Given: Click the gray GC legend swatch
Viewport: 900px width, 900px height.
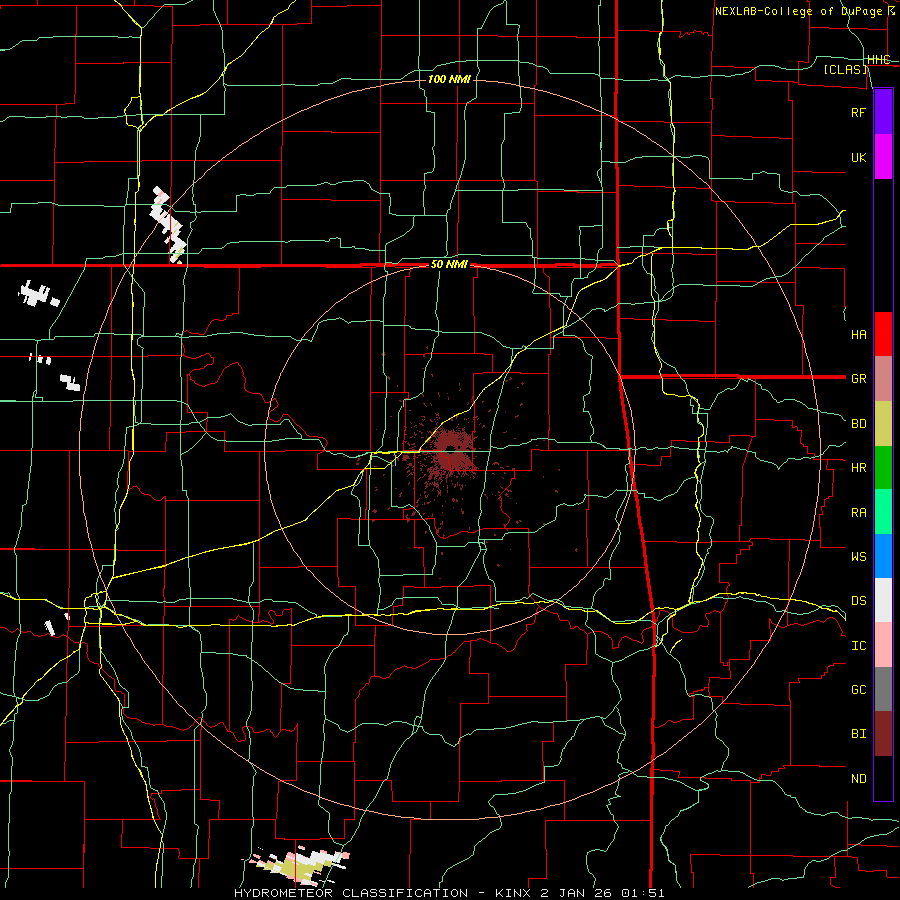Looking at the screenshot, I should click(883, 689).
